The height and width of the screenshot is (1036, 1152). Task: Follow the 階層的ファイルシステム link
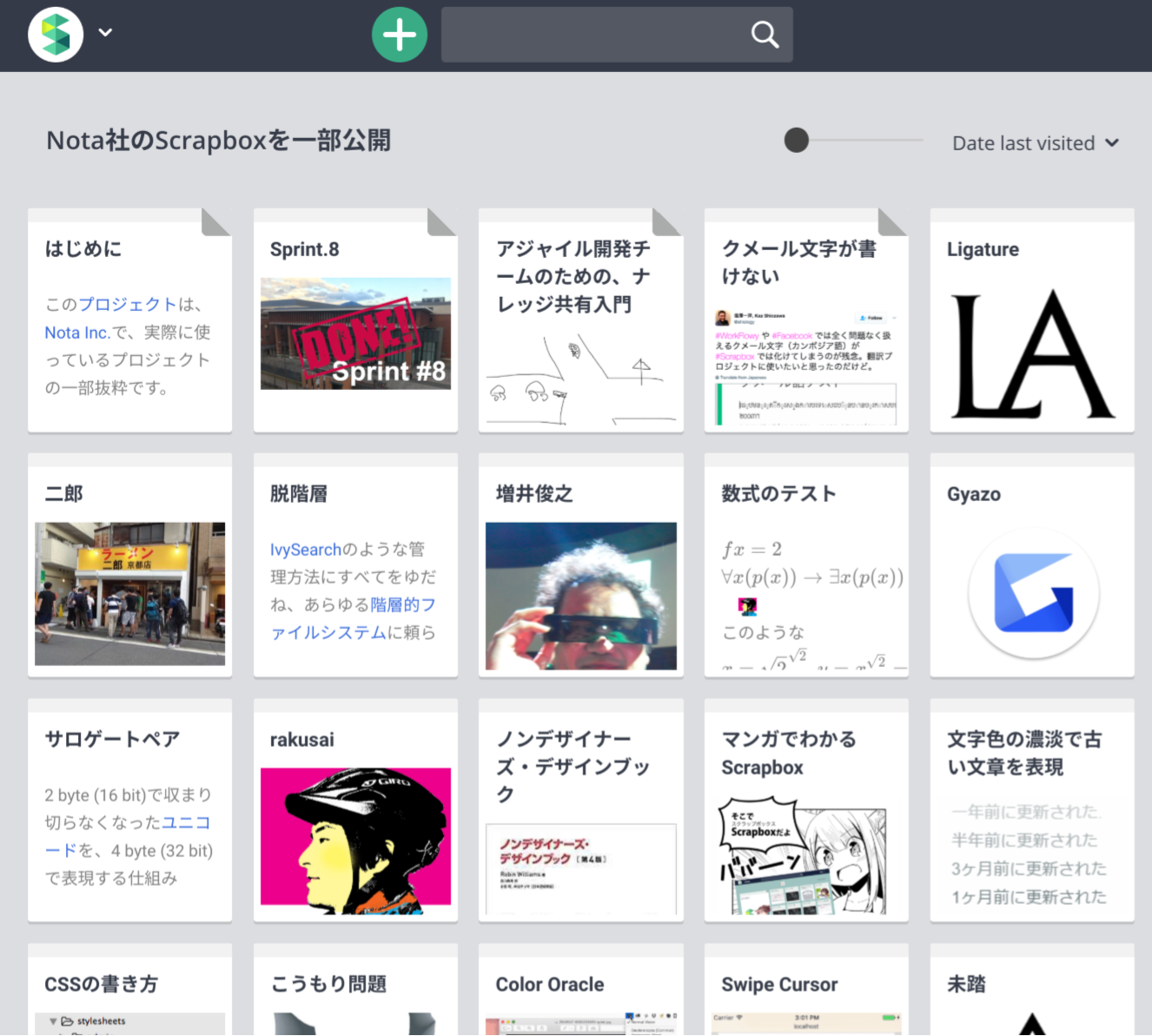coord(354,618)
